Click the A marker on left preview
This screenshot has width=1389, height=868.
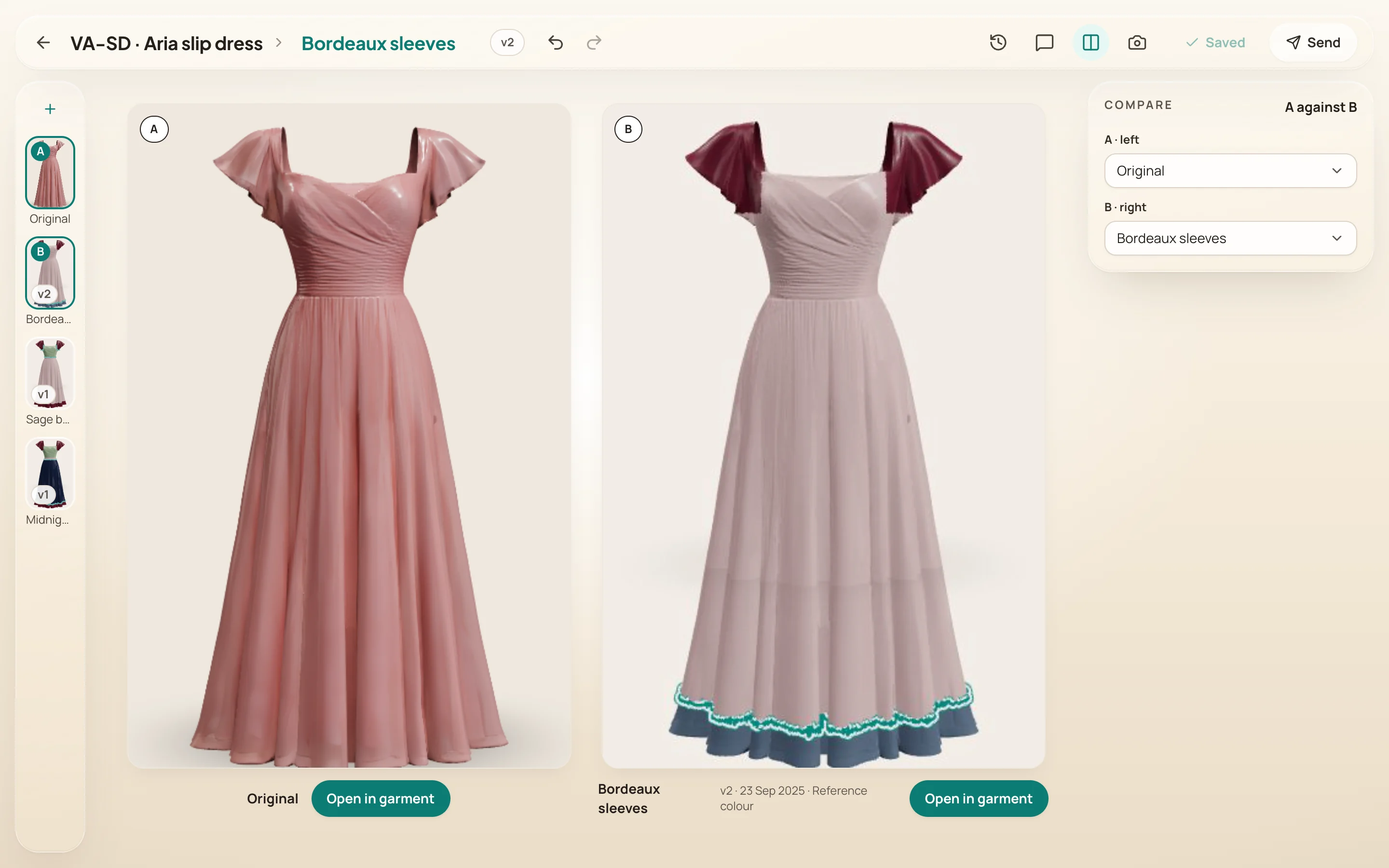(x=154, y=129)
